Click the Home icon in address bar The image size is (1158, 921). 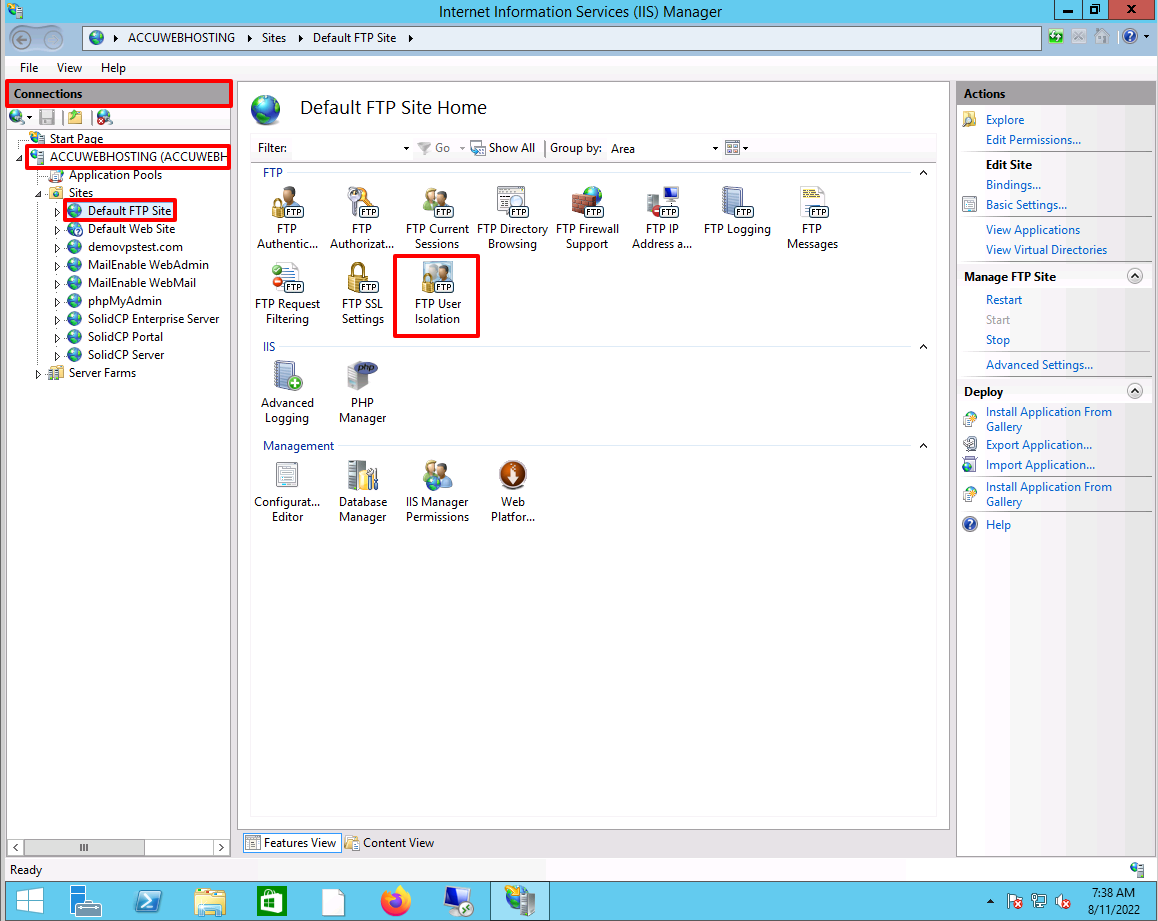tap(1102, 37)
